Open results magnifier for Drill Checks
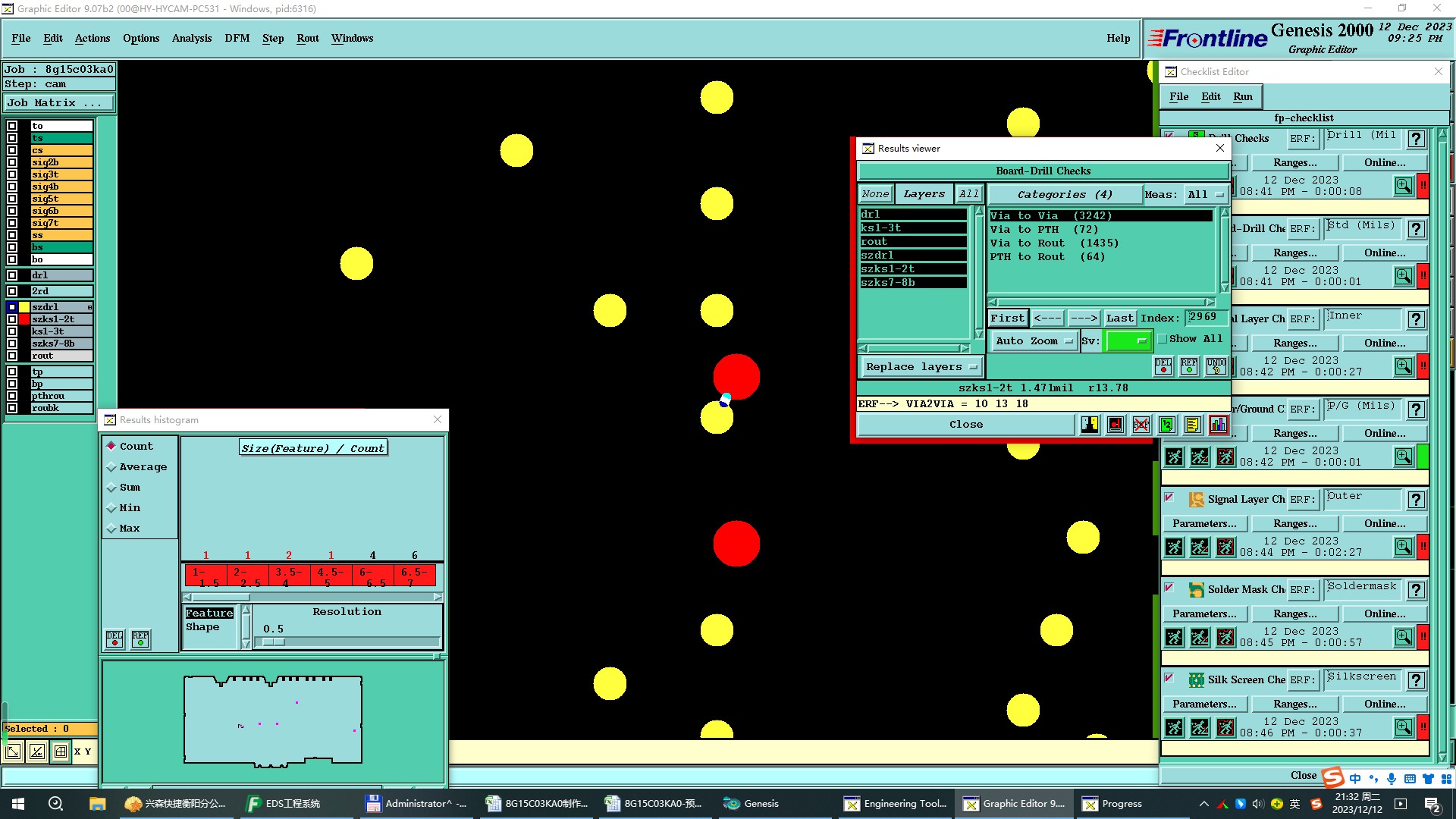The height and width of the screenshot is (819, 1456). coord(1404,186)
